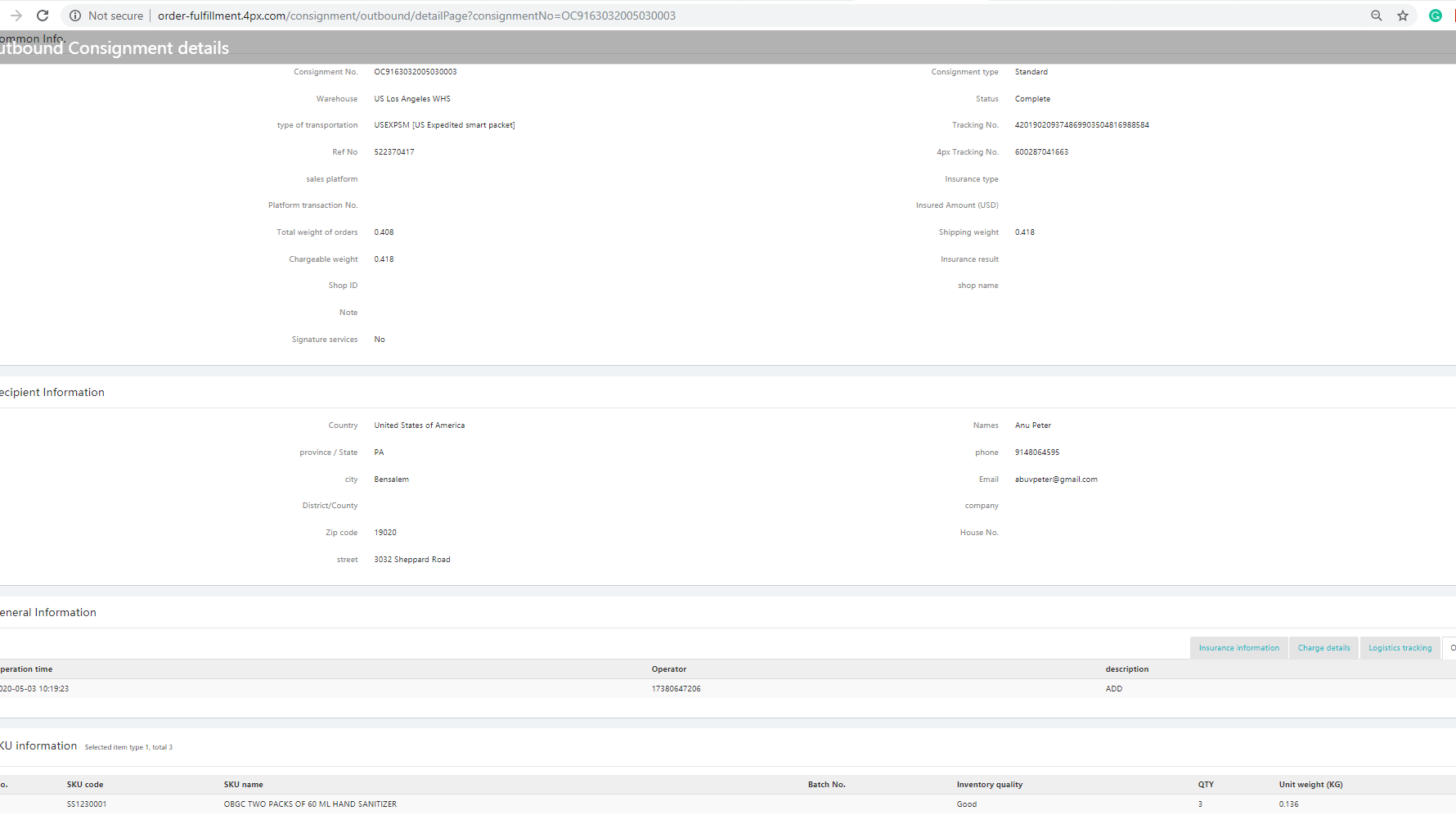The image size is (1456, 824).
Task: Switch to the Insurance information tab
Action: tap(1238, 648)
